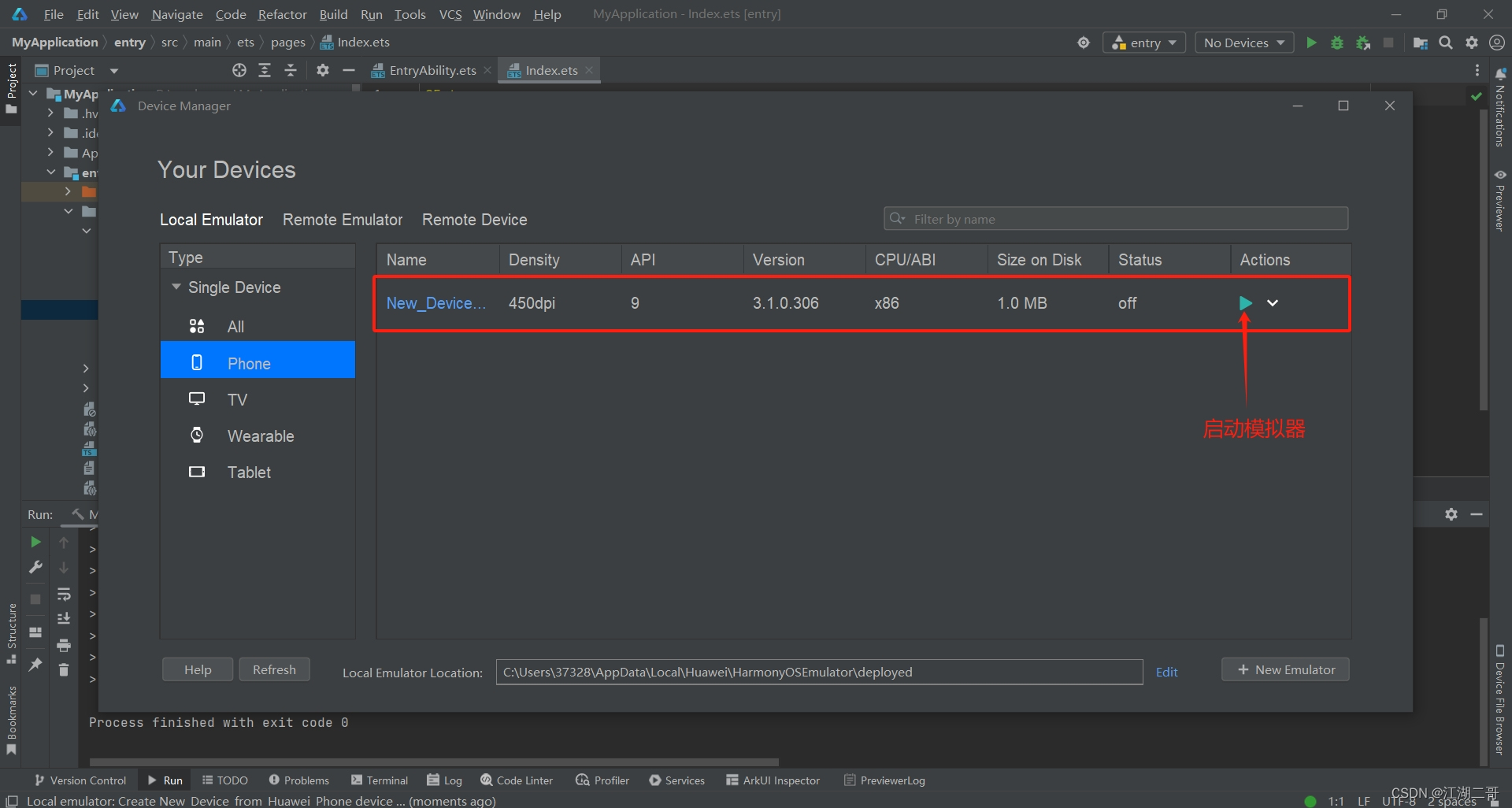
Task: Click the print icon in Run panel
Action: [64, 646]
